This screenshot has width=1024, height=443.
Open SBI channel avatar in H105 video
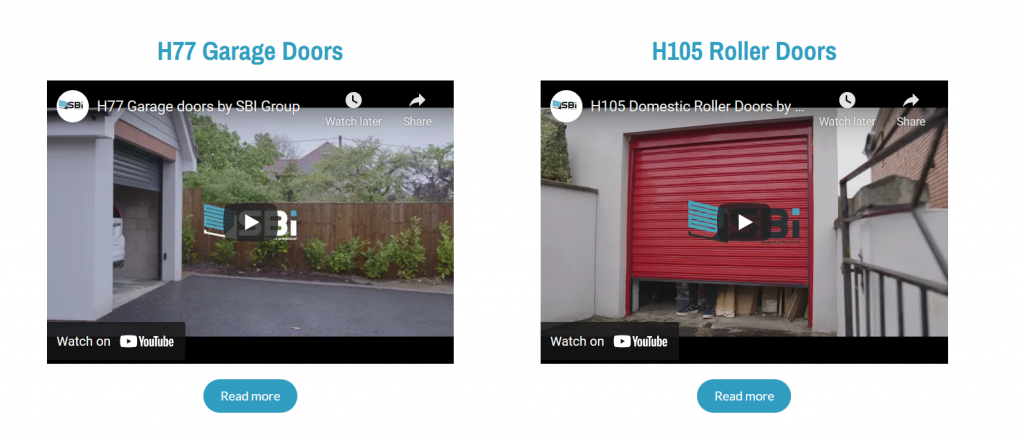click(566, 106)
